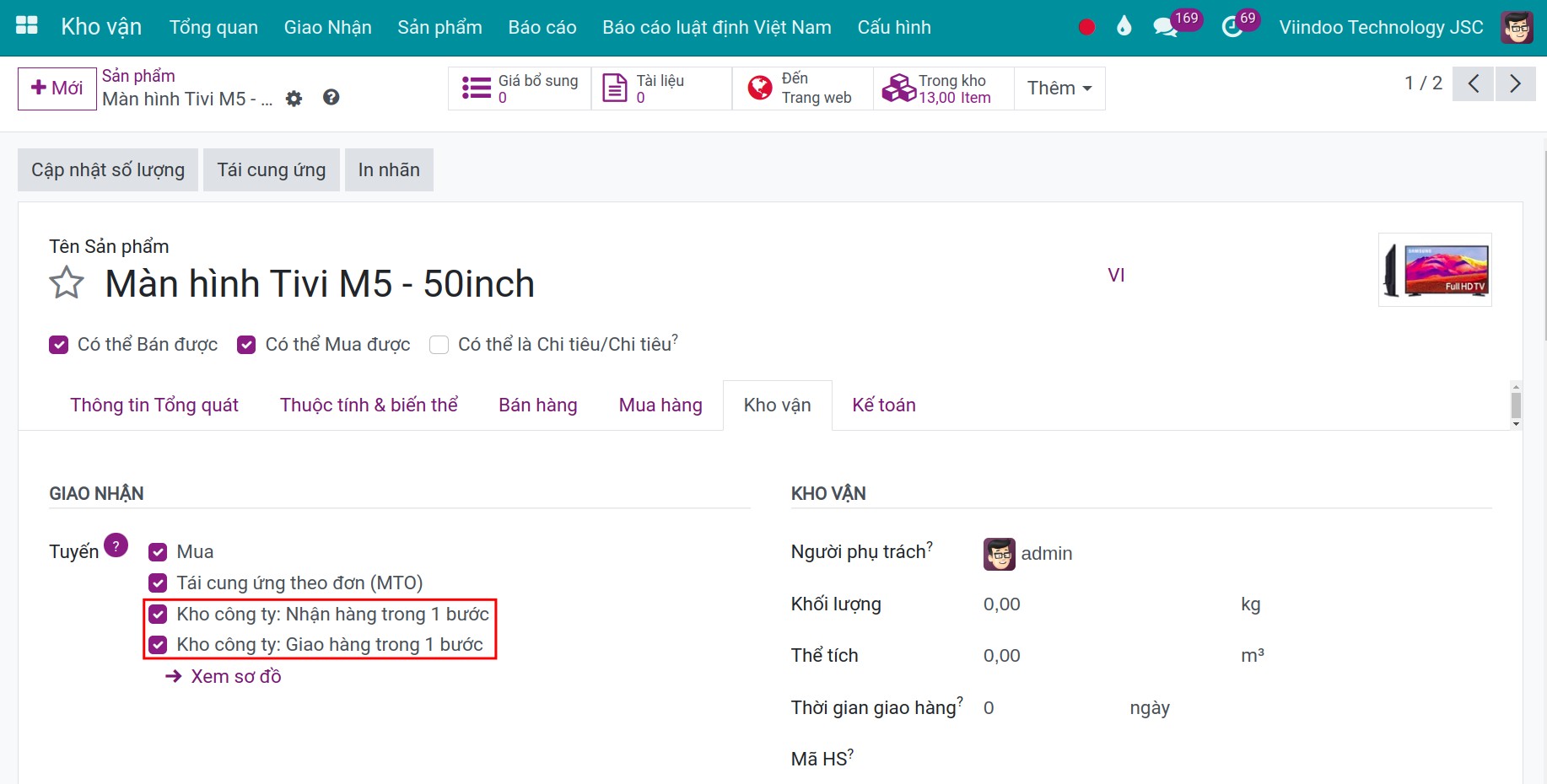
Task: Open the 'Cấu hình' menu
Action: [x=893, y=27]
